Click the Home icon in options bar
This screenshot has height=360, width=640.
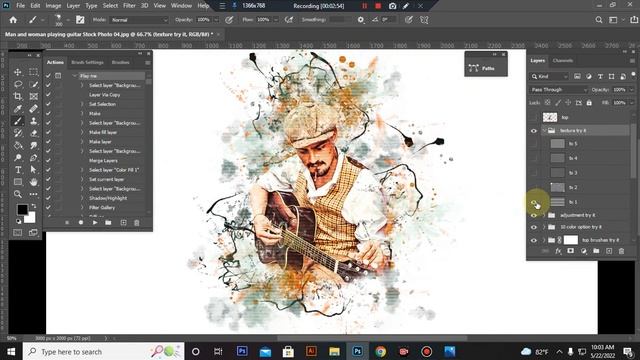tap(13, 20)
